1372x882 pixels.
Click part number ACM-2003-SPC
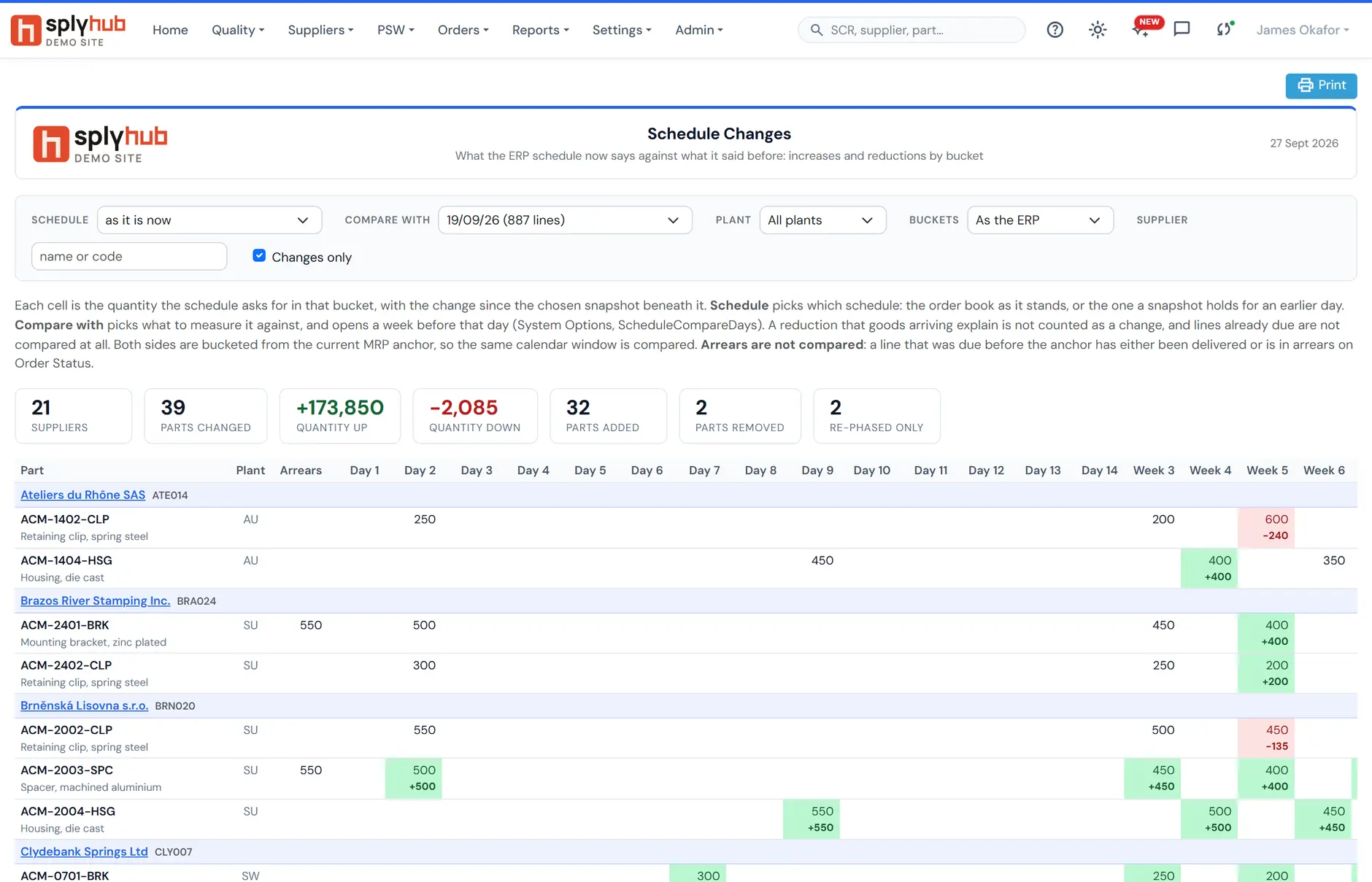pos(66,770)
